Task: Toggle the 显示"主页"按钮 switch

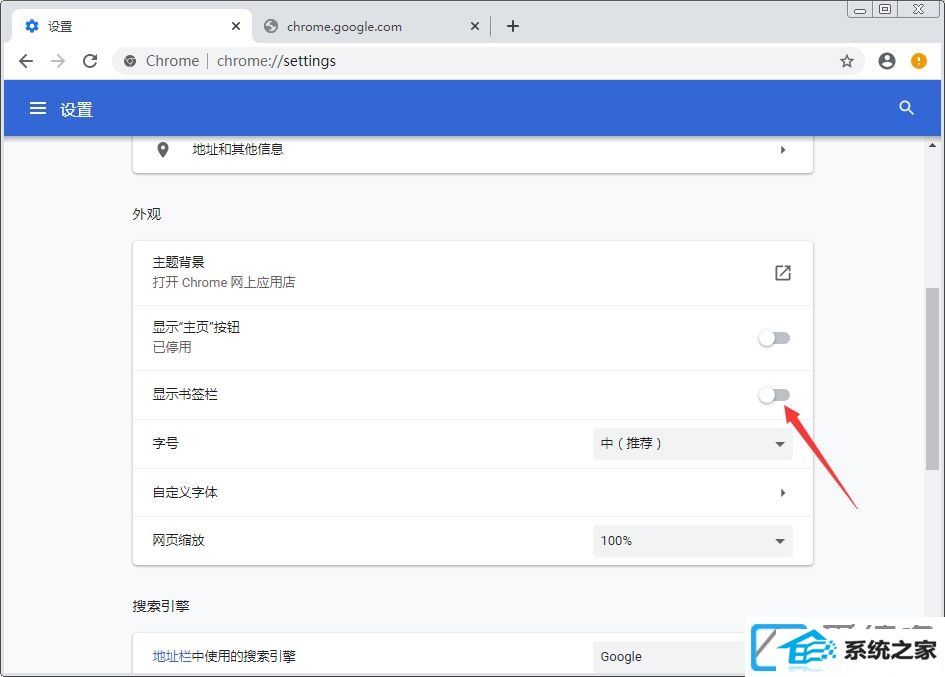Action: point(774,338)
